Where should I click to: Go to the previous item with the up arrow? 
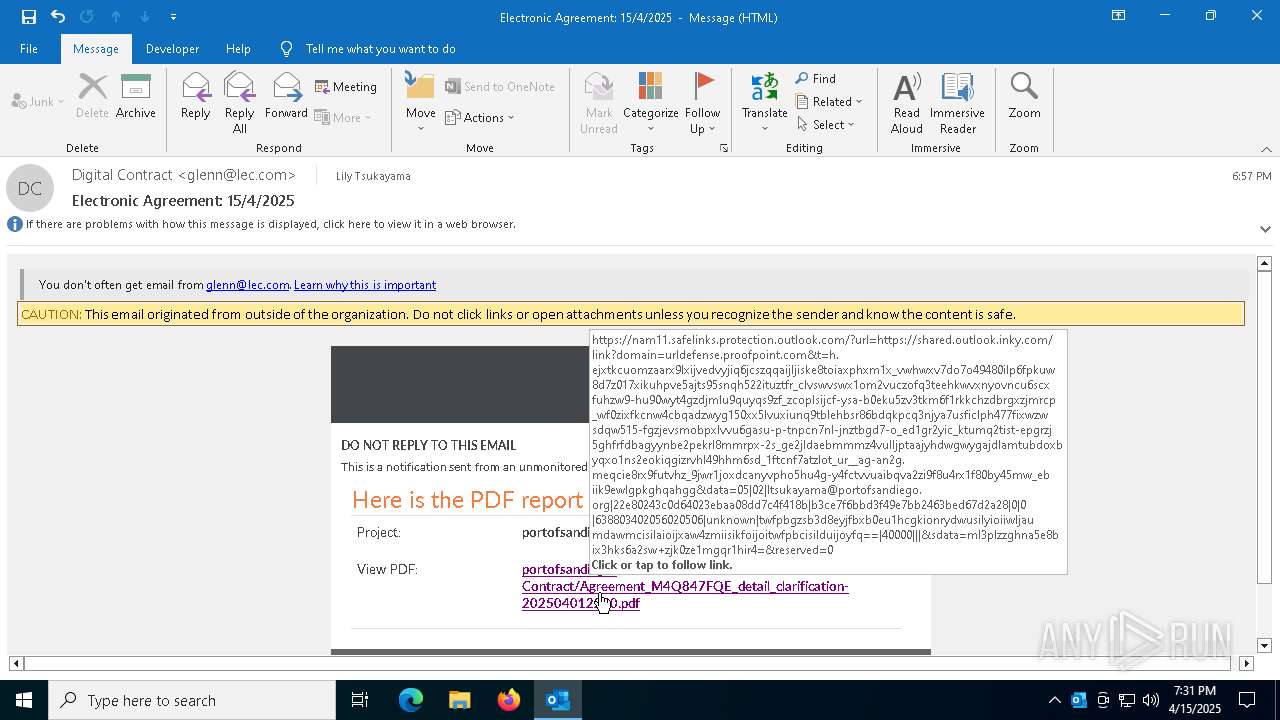(x=116, y=17)
